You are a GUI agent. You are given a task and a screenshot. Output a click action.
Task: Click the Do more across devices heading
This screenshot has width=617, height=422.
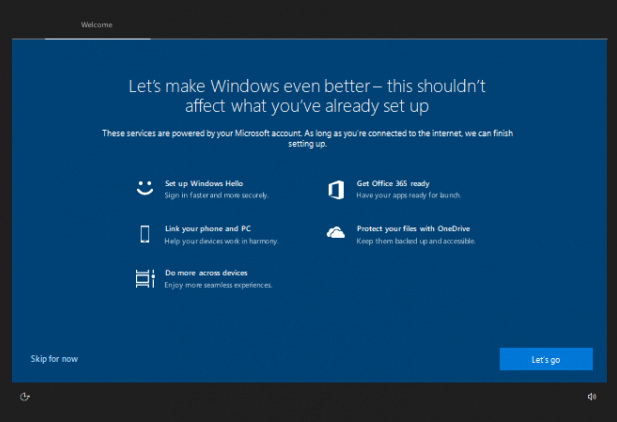coord(206,273)
